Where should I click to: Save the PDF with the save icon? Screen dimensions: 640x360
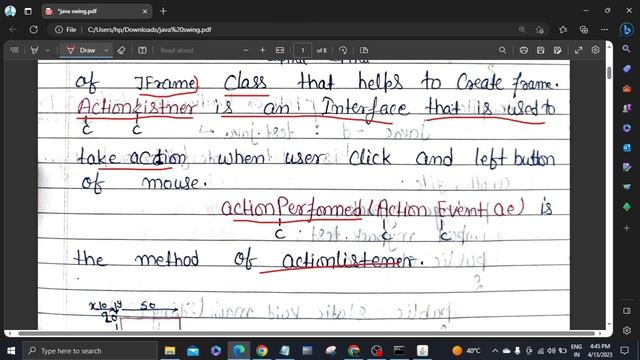tap(540, 50)
